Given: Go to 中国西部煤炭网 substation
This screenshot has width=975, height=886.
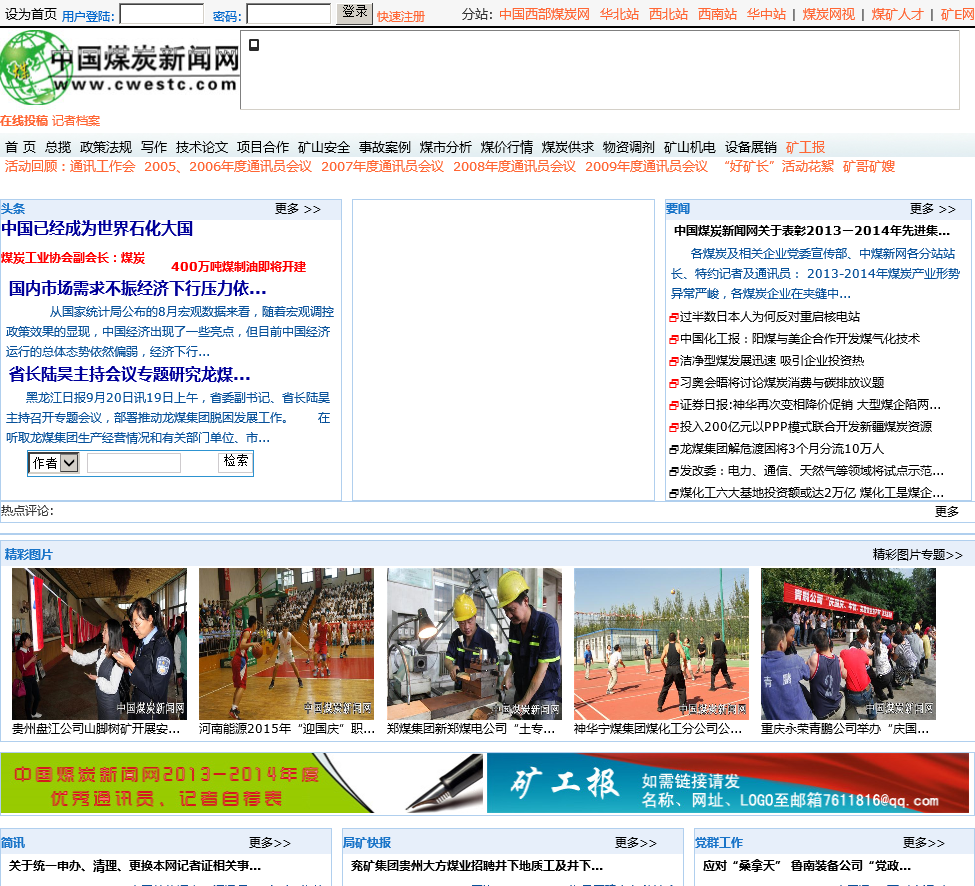Looking at the screenshot, I should pos(544,14).
